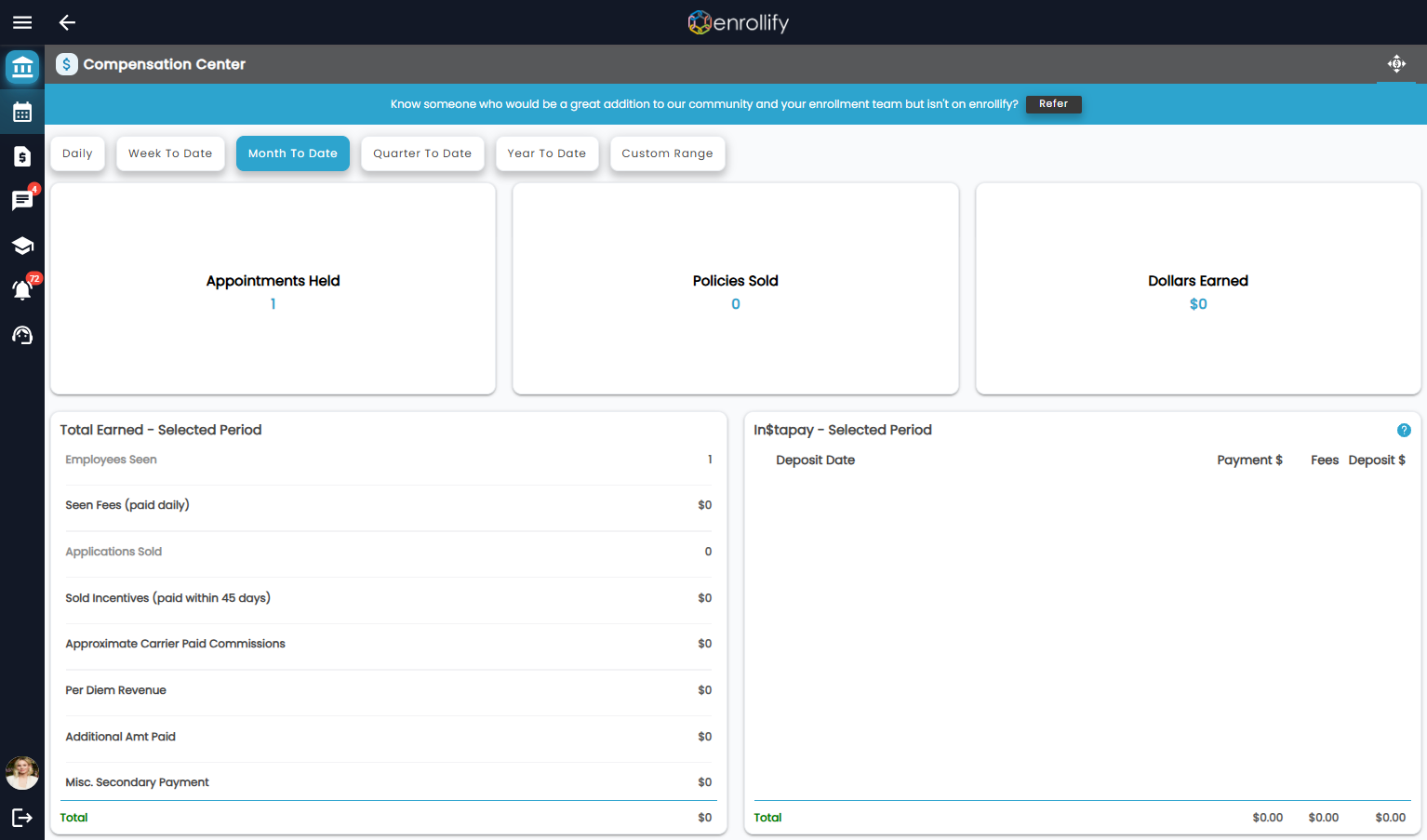Open the hamburger menu
This screenshot has width=1427, height=840.
[22, 22]
